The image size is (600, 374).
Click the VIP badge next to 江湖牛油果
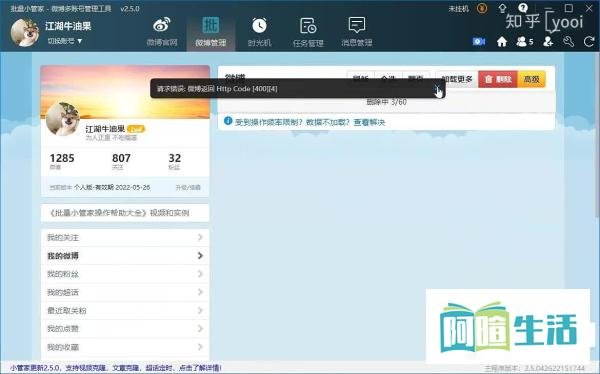[136, 129]
